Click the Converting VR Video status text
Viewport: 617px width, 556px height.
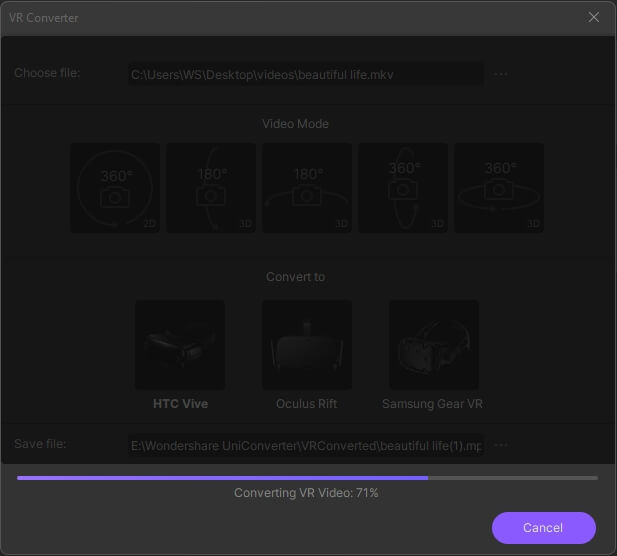click(x=306, y=493)
